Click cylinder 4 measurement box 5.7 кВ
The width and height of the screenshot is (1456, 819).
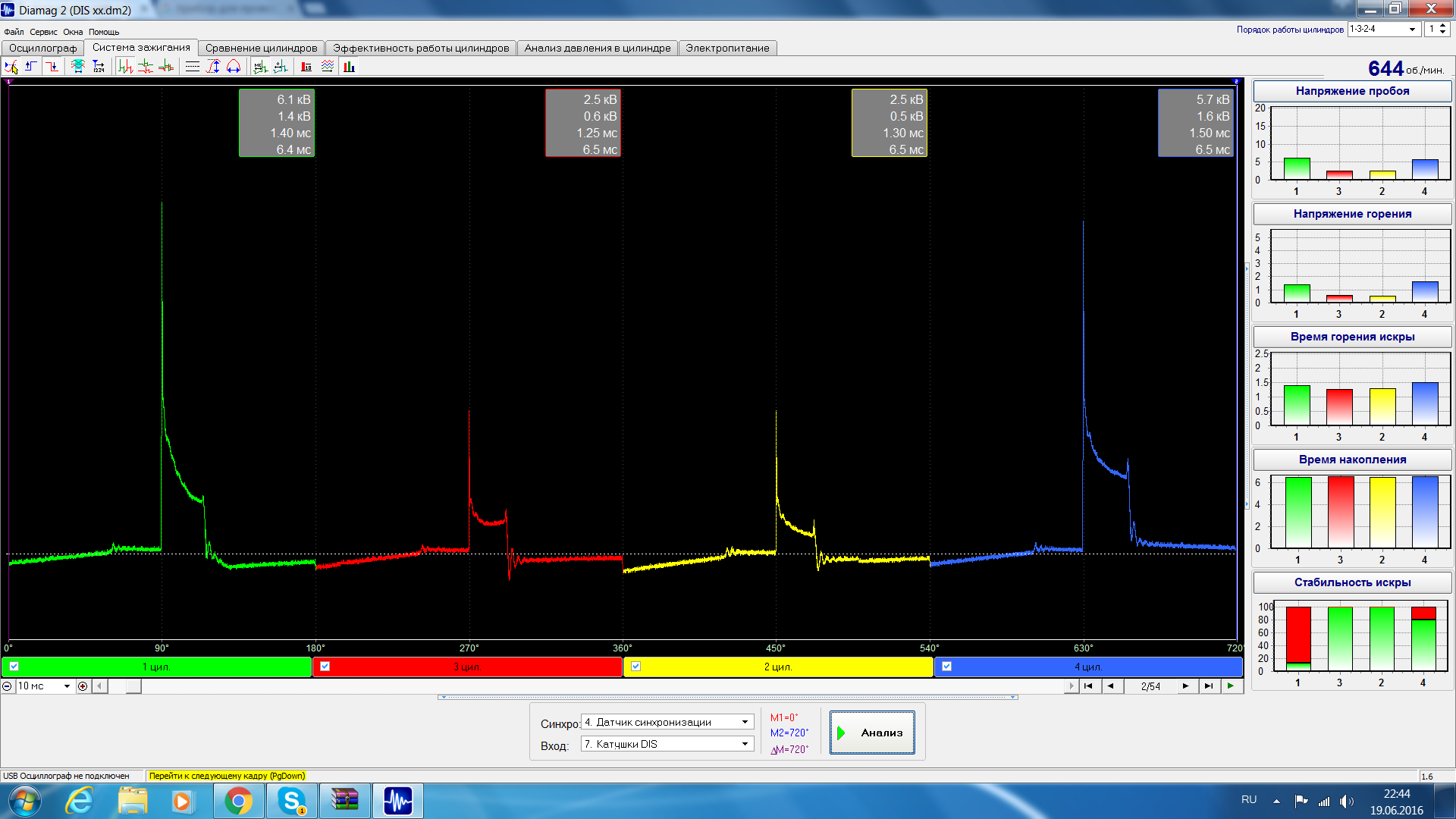click(x=1196, y=123)
